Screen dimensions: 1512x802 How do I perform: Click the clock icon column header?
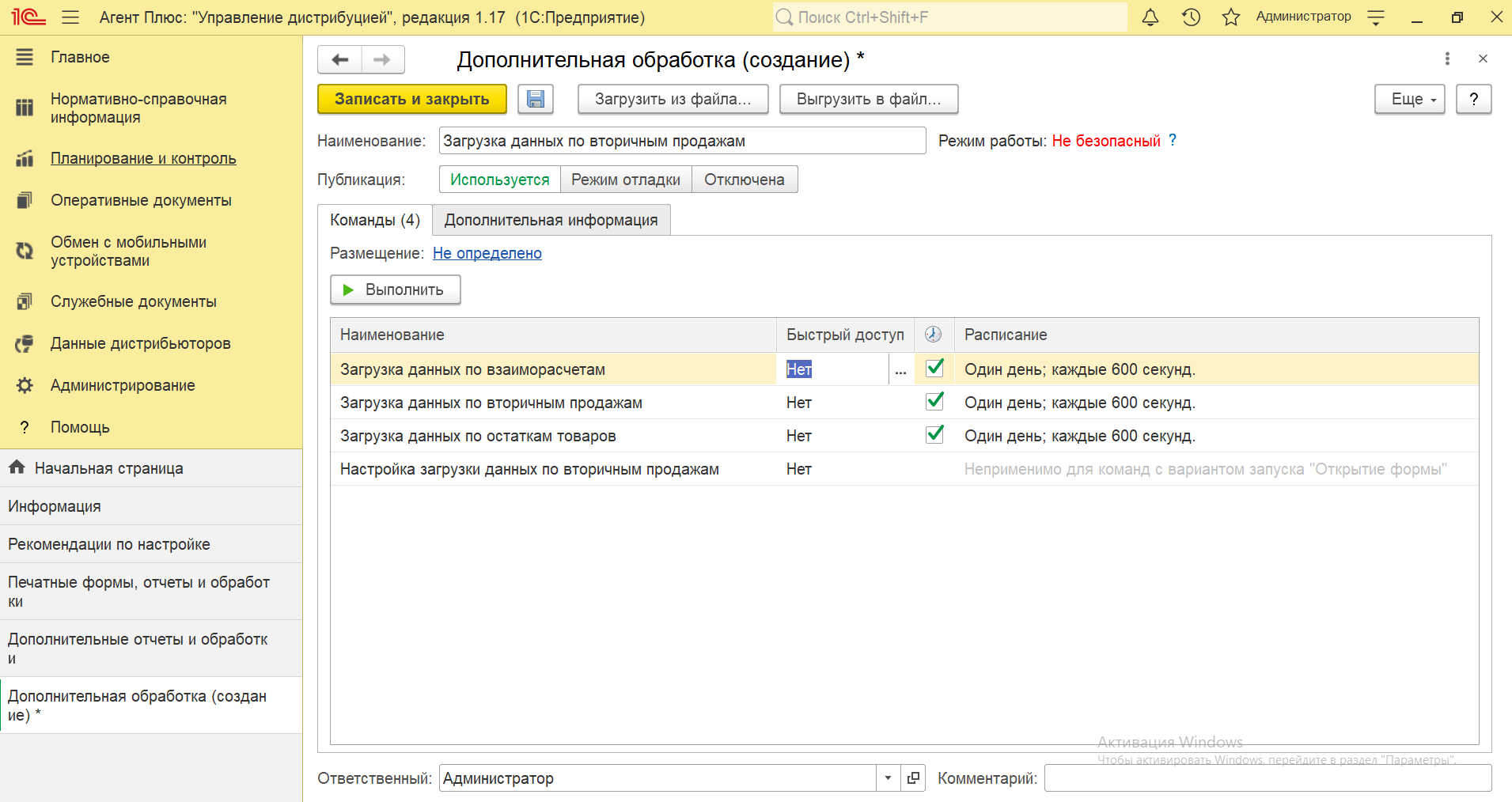[x=934, y=335]
